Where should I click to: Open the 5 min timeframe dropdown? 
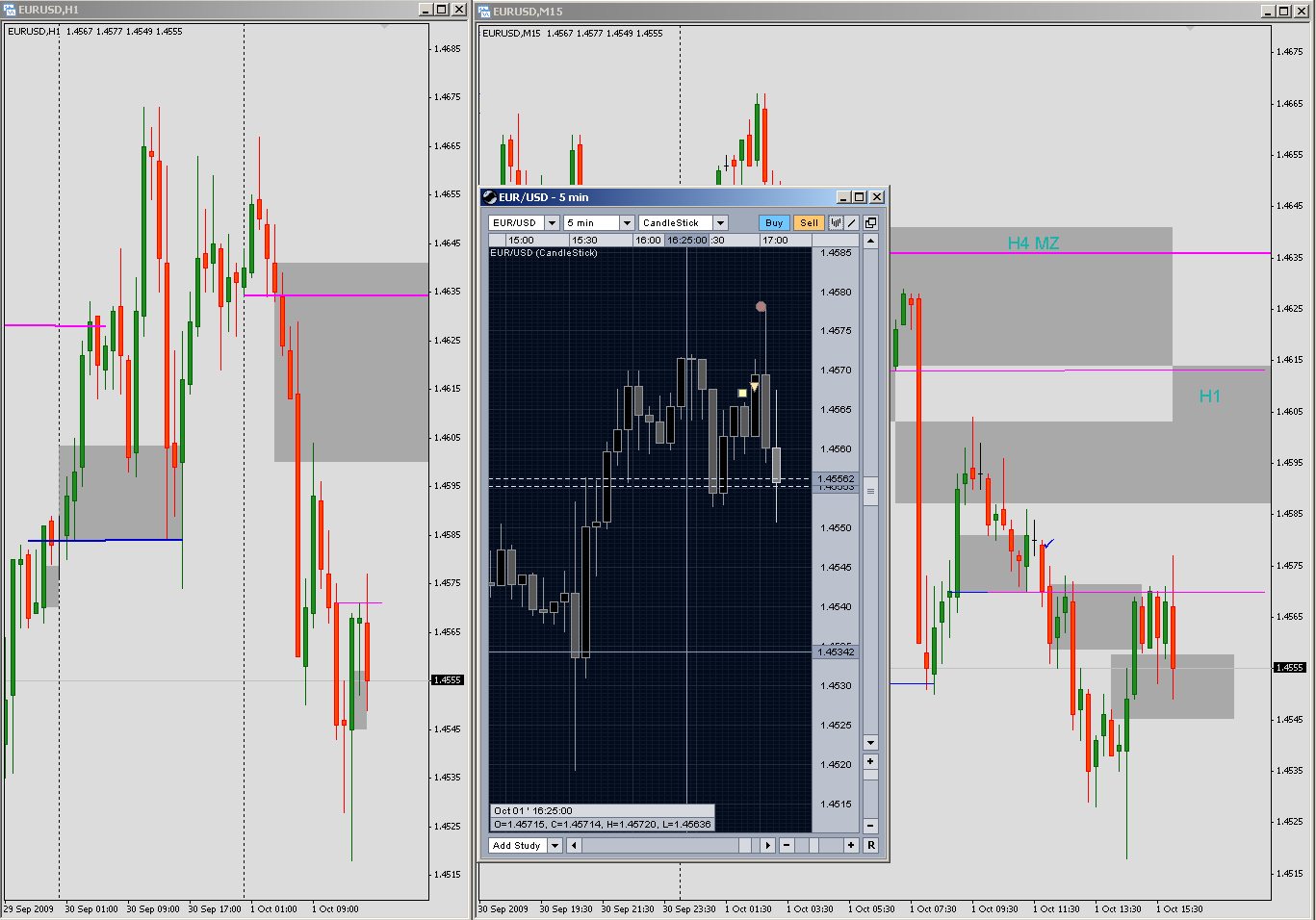pos(627,222)
